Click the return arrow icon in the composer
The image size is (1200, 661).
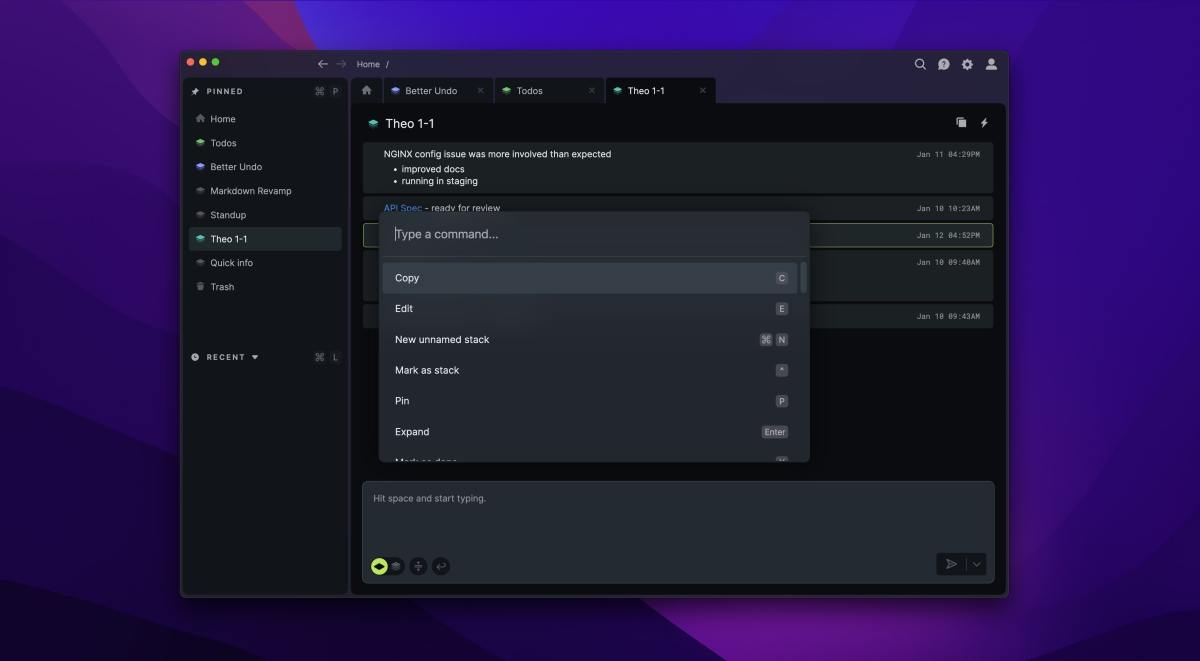440,566
